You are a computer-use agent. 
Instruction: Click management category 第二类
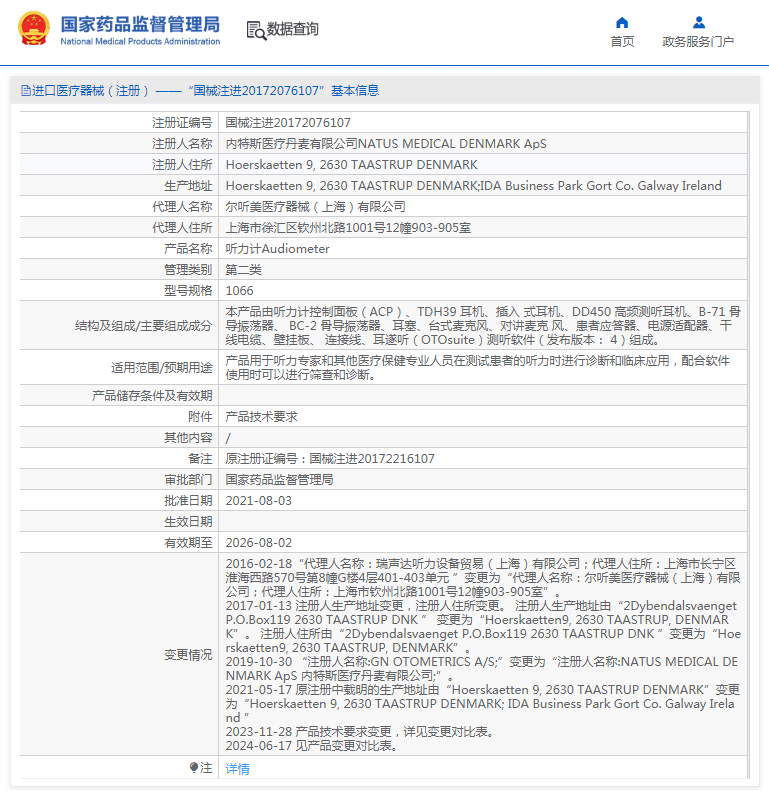pos(243,269)
